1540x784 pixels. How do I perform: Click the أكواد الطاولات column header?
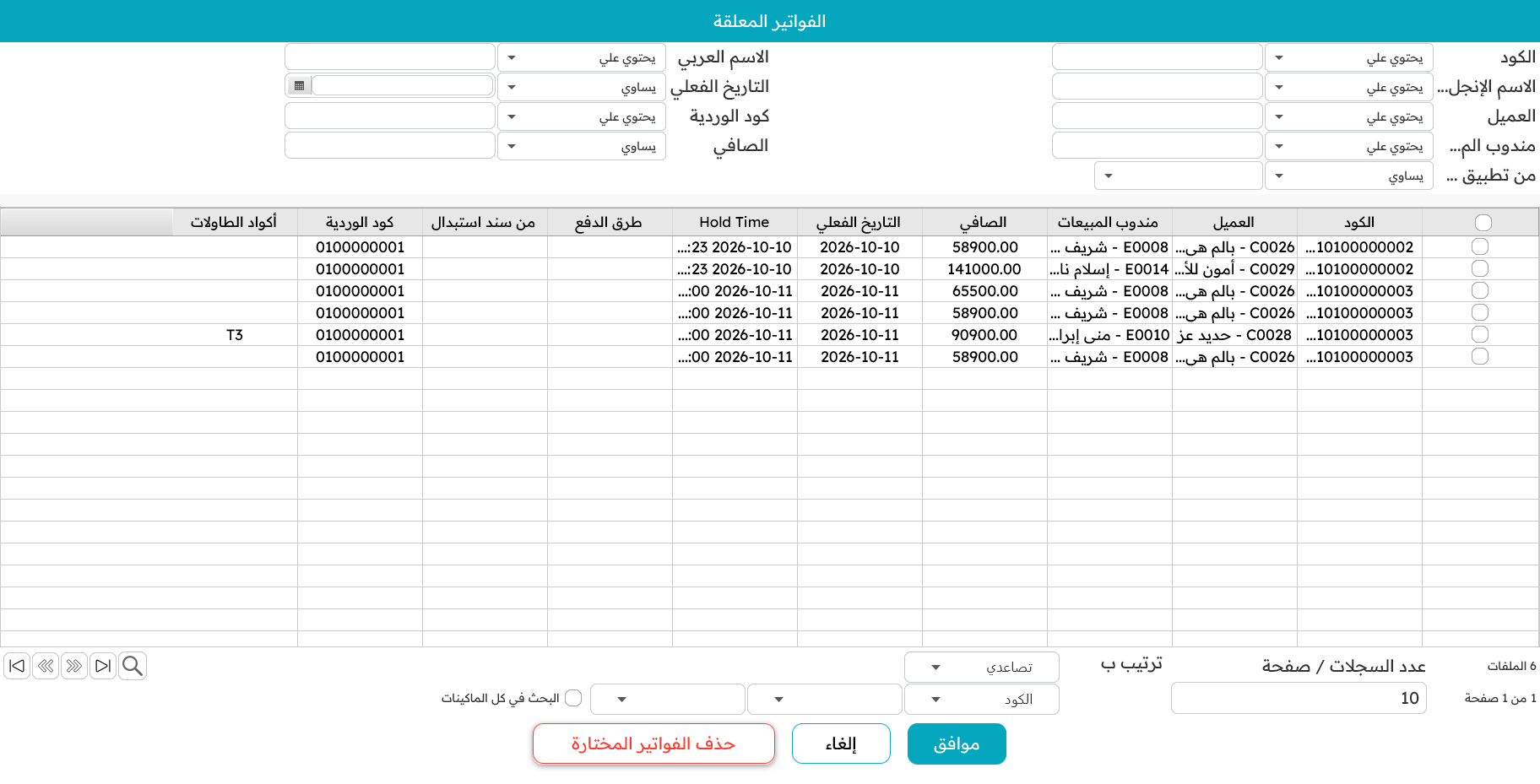click(x=235, y=223)
